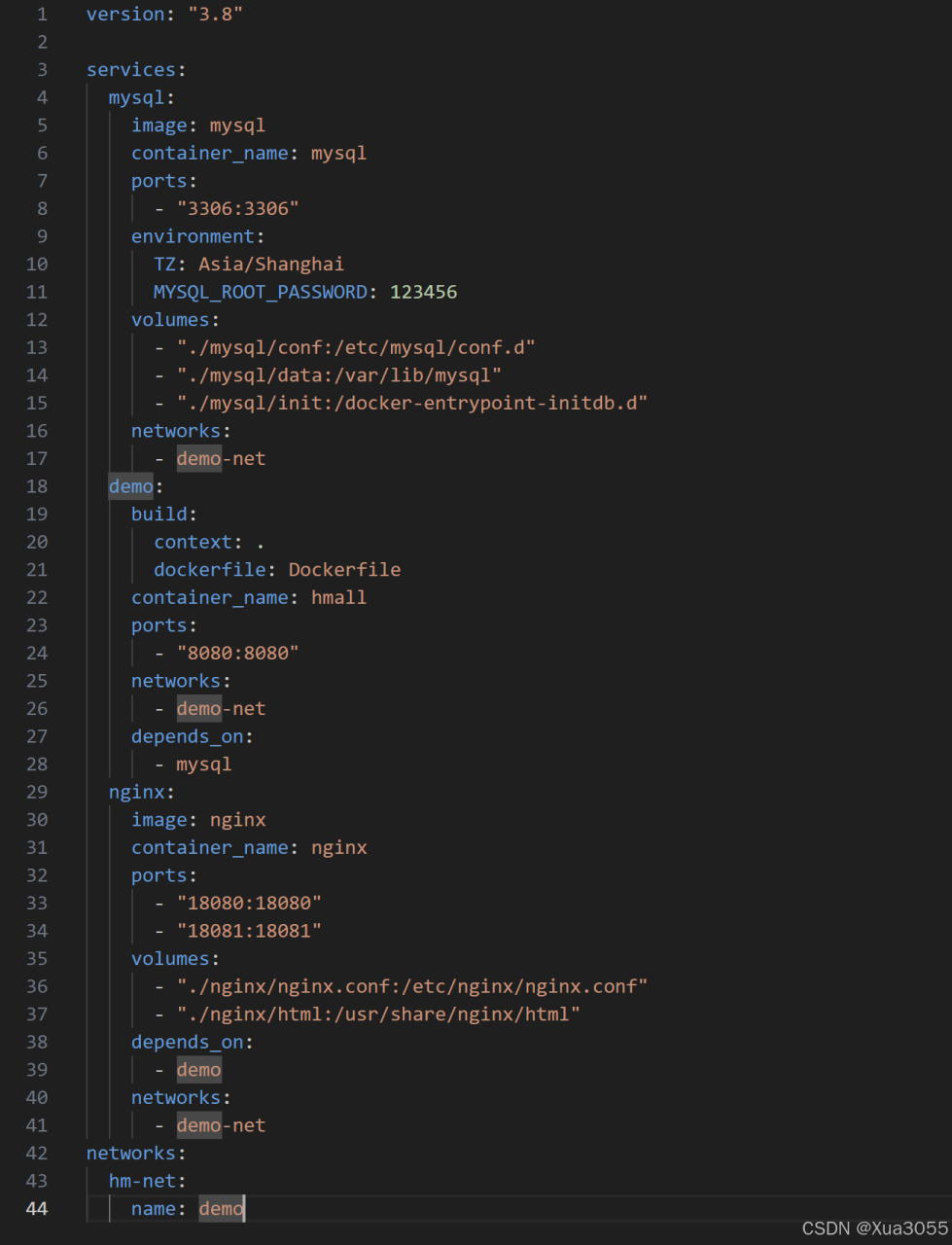Click the "./mysql/data:/var/lib/mysql" volume string

339,375
